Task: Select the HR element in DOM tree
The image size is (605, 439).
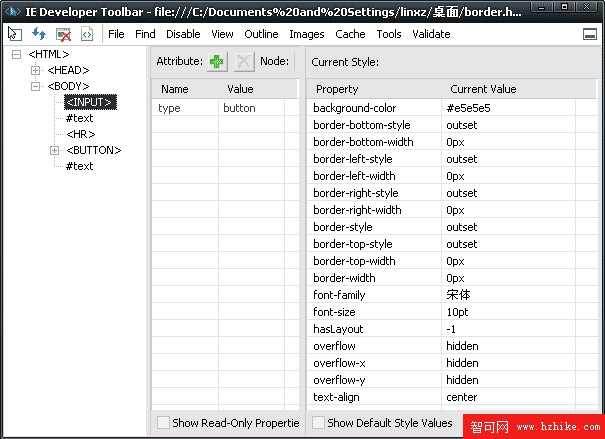Action: pyautogui.click(x=80, y=134)
